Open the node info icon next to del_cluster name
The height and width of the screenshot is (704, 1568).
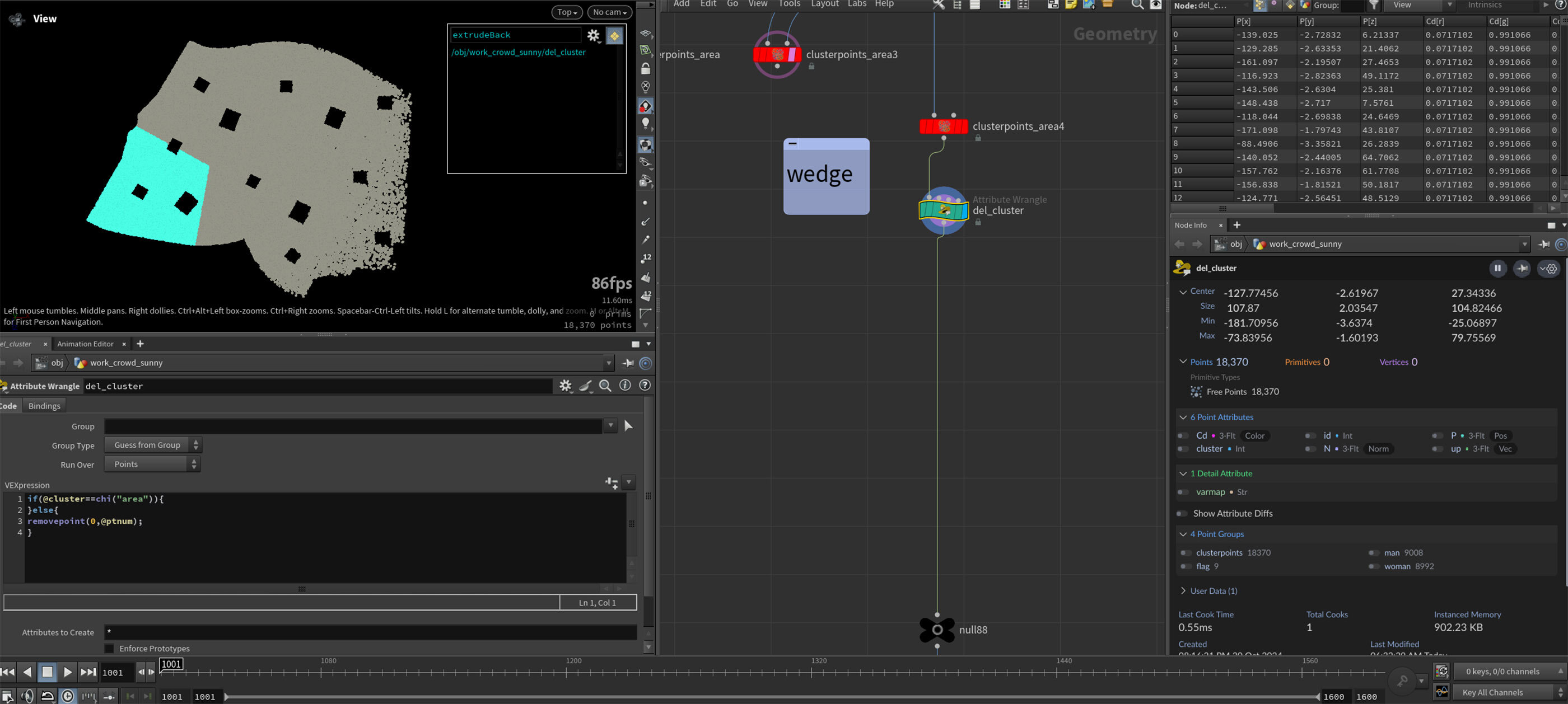[624, 385]
